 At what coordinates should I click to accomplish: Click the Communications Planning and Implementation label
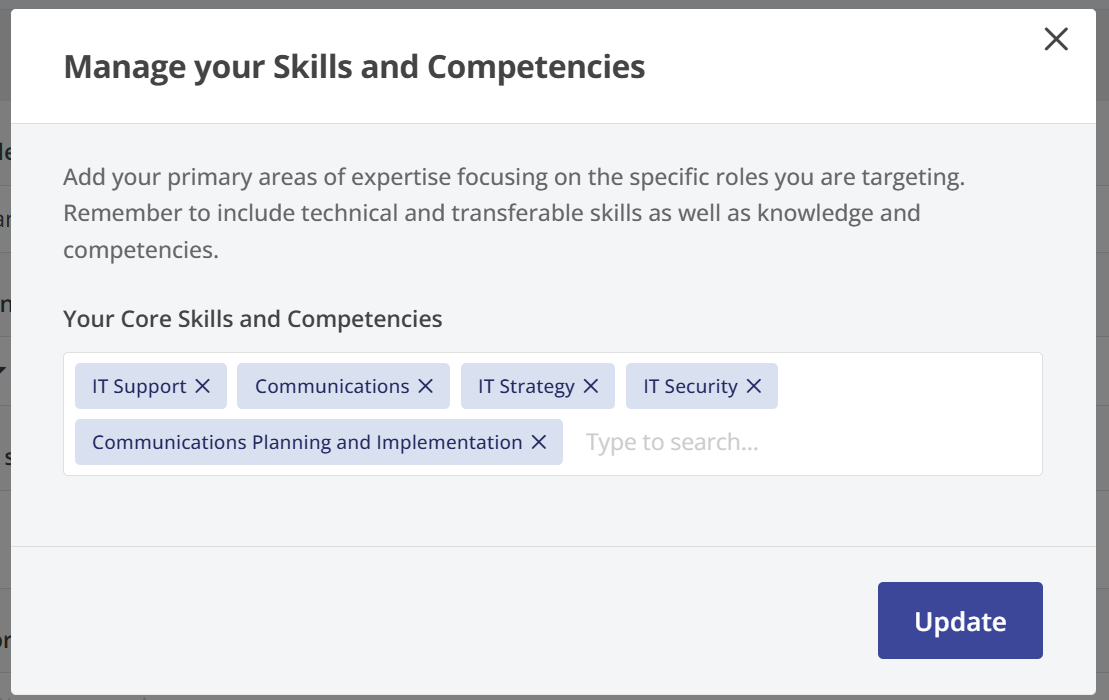(307, 442)
